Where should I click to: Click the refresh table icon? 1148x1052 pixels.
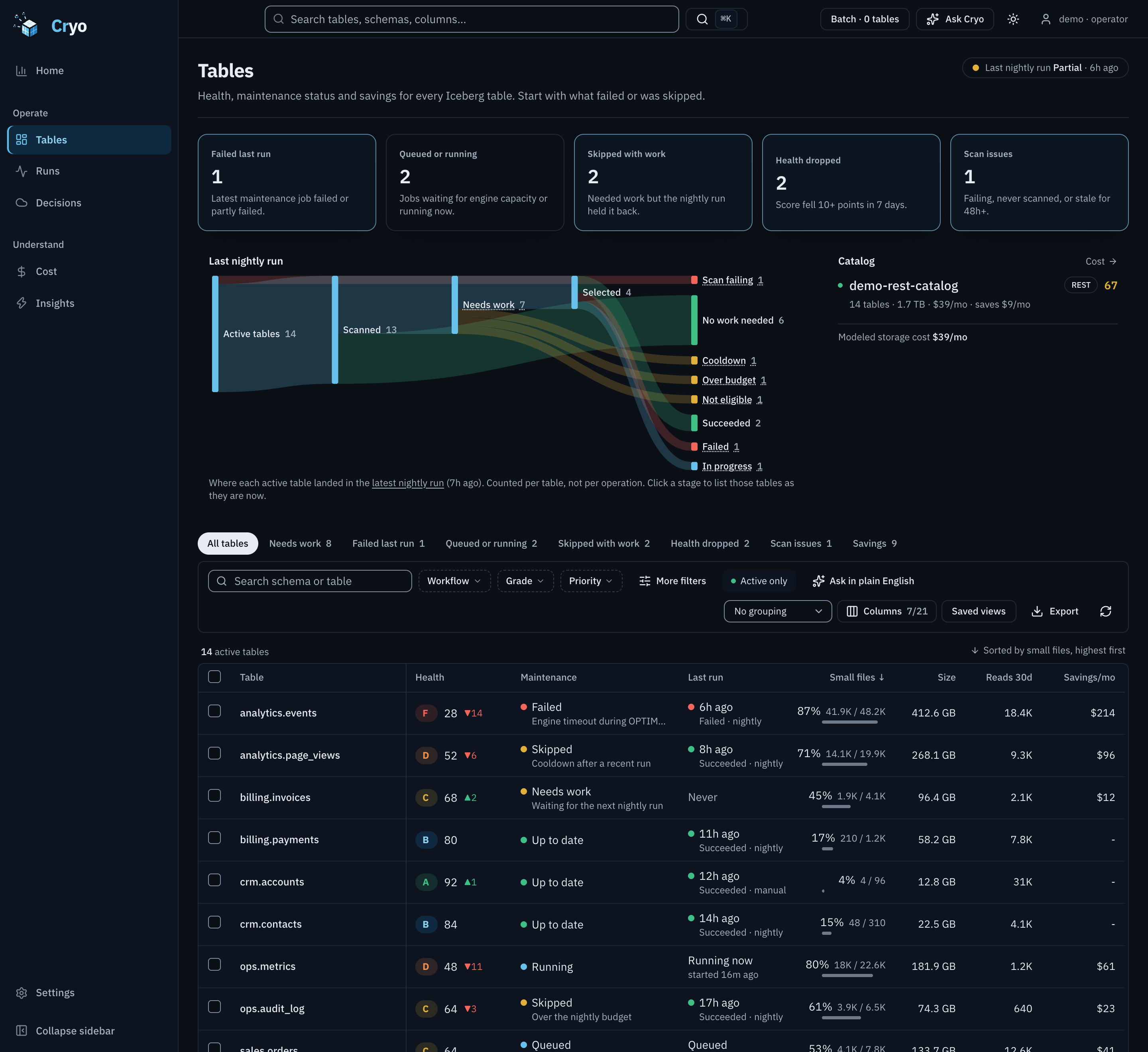1105,611
